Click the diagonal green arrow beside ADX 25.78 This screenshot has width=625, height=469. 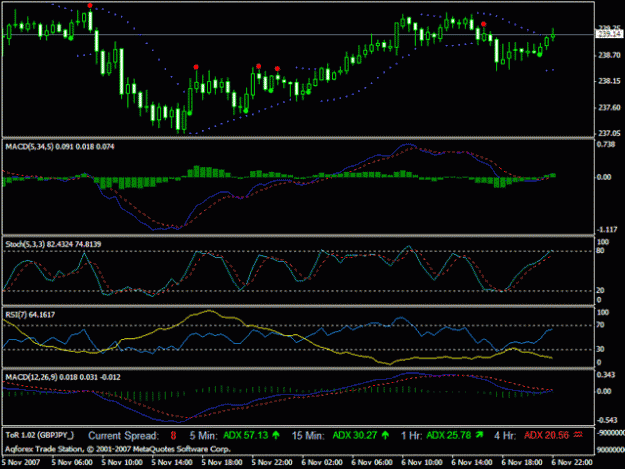(x=480, y=435)
